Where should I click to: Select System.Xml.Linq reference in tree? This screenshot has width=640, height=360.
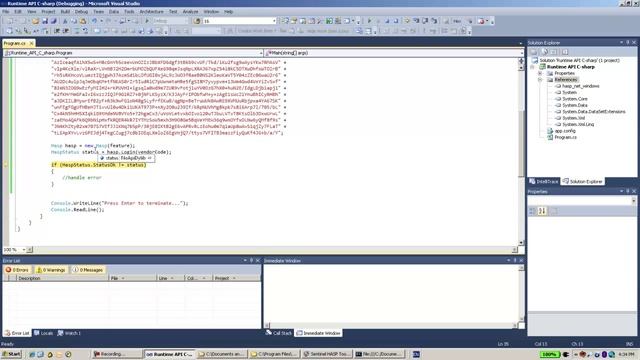tap(578, 124)
